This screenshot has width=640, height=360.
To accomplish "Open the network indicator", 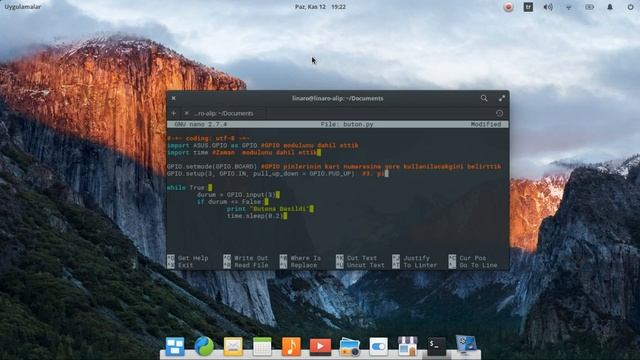I will click(569, 7).
